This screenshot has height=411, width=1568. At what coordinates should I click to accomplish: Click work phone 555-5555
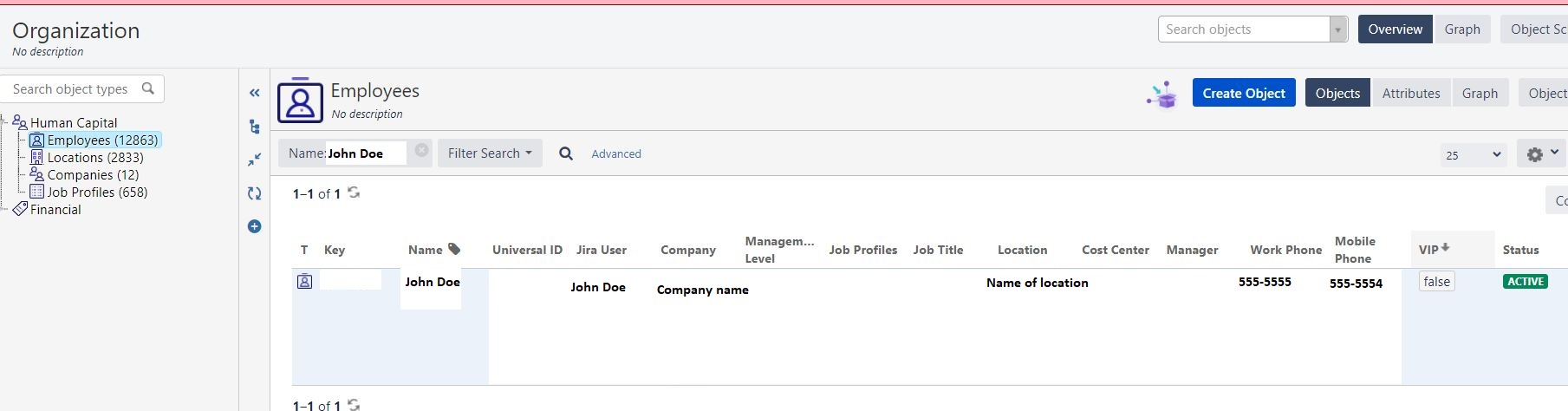(x=1265, y=282)
